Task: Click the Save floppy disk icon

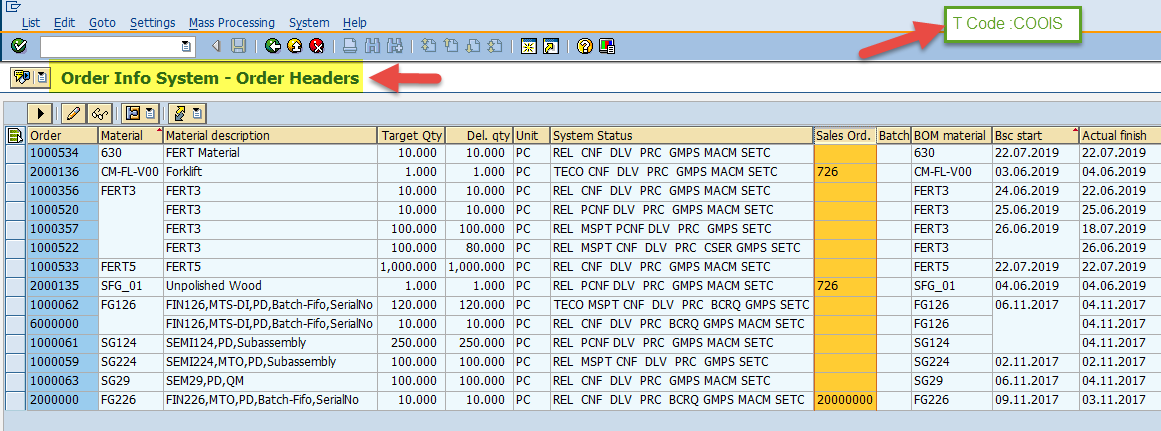Action: (x=238, y=46)
